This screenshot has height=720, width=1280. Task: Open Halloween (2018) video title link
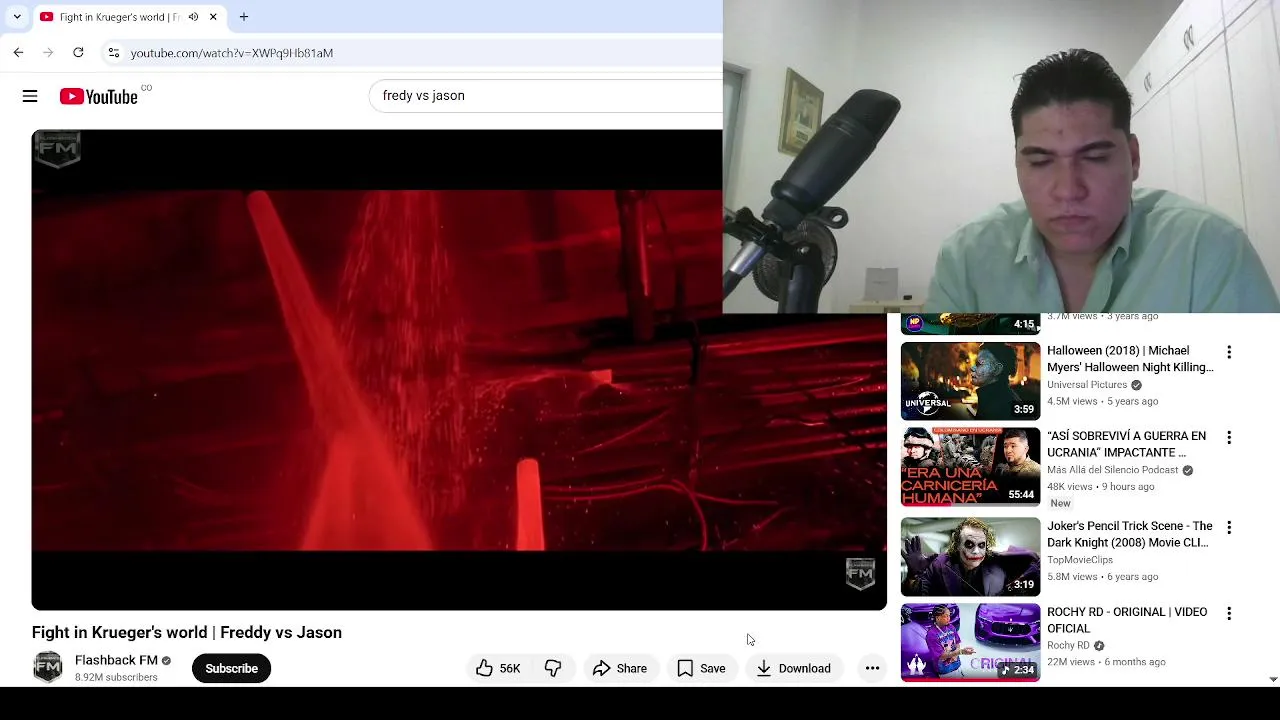[1130, 359]
